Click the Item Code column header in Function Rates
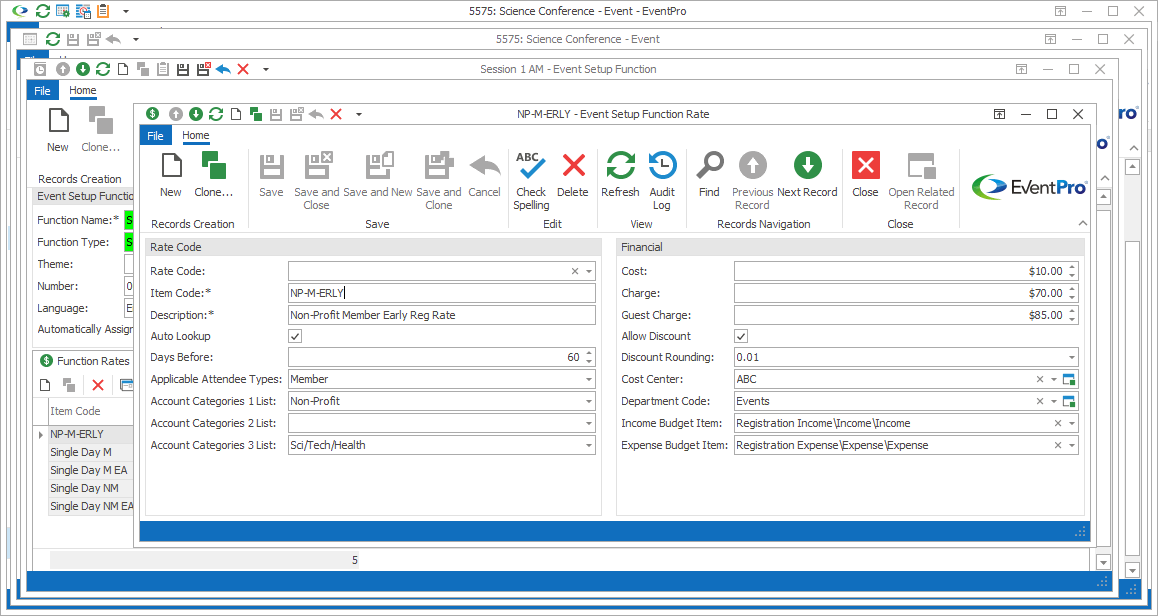 tap(91, 411)
